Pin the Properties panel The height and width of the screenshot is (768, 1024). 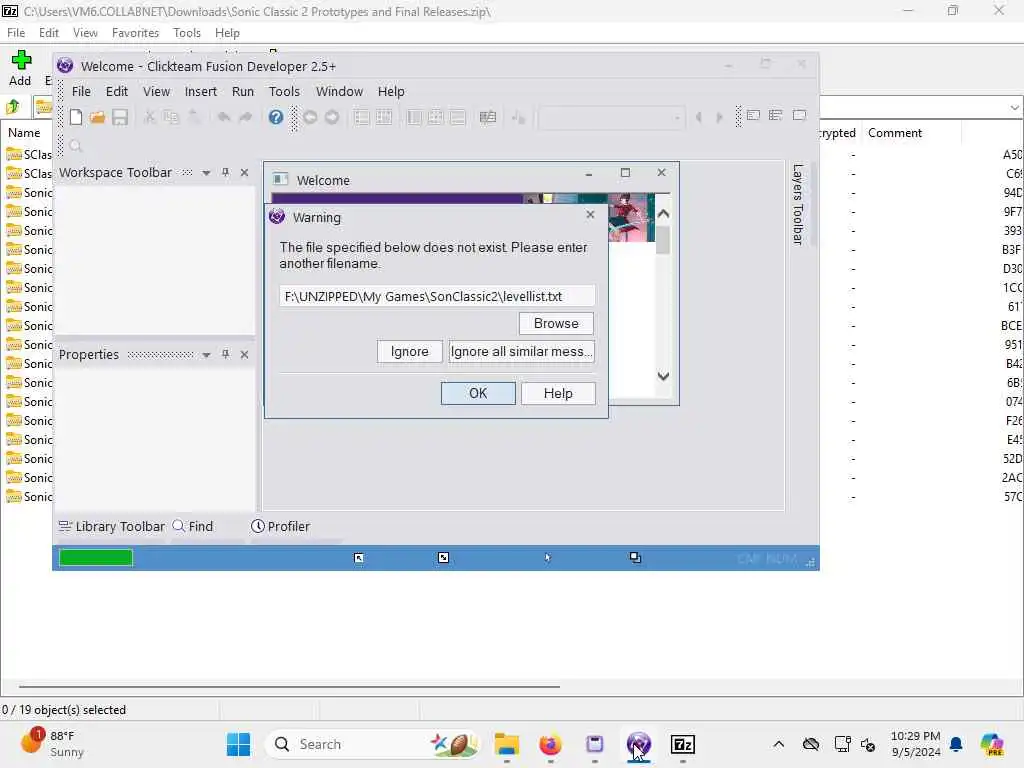[x=225, y=354]
